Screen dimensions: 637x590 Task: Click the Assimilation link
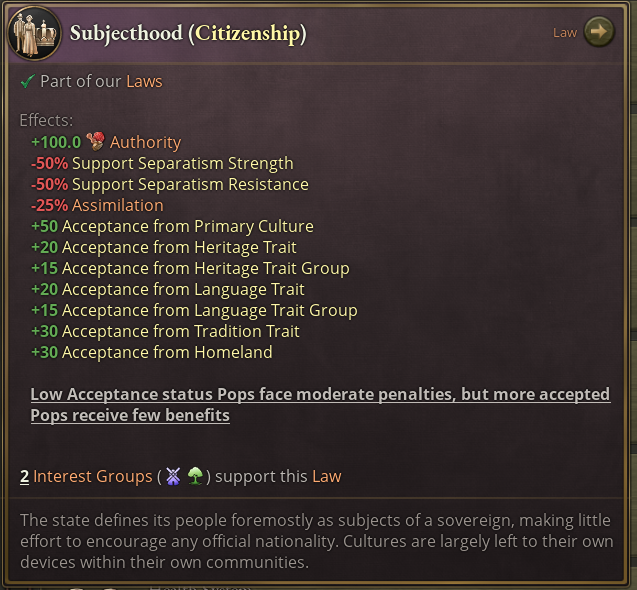[x=117, y=206]
